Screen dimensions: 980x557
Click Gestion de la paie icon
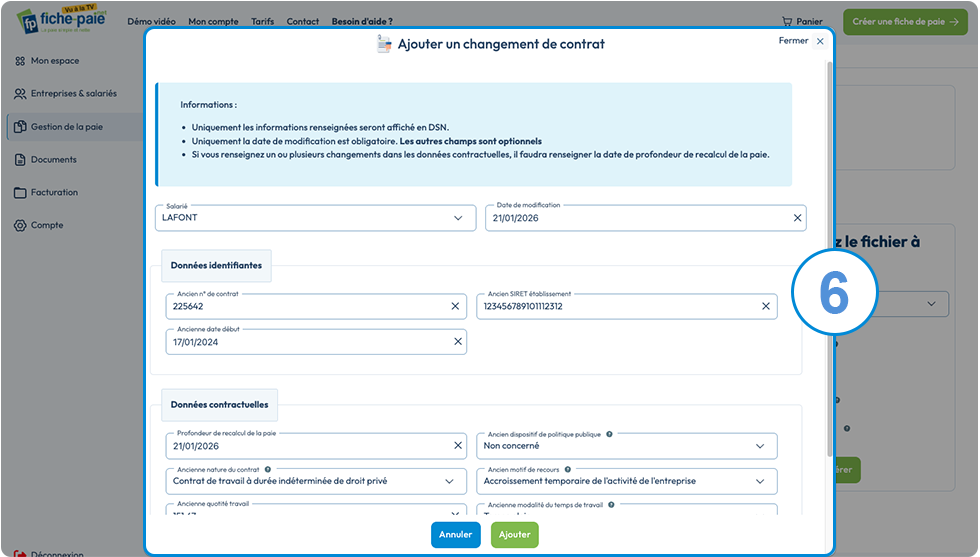point(20,126)
